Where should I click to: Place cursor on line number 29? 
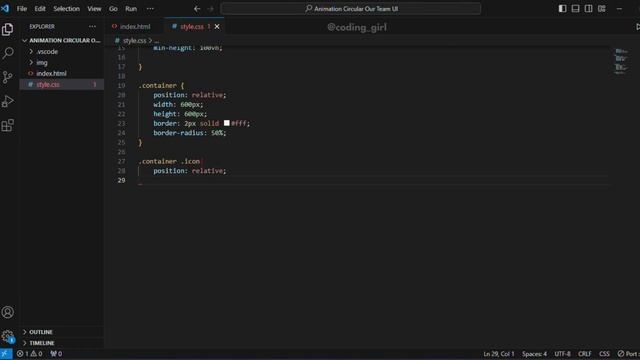click(x=121, y=180)
